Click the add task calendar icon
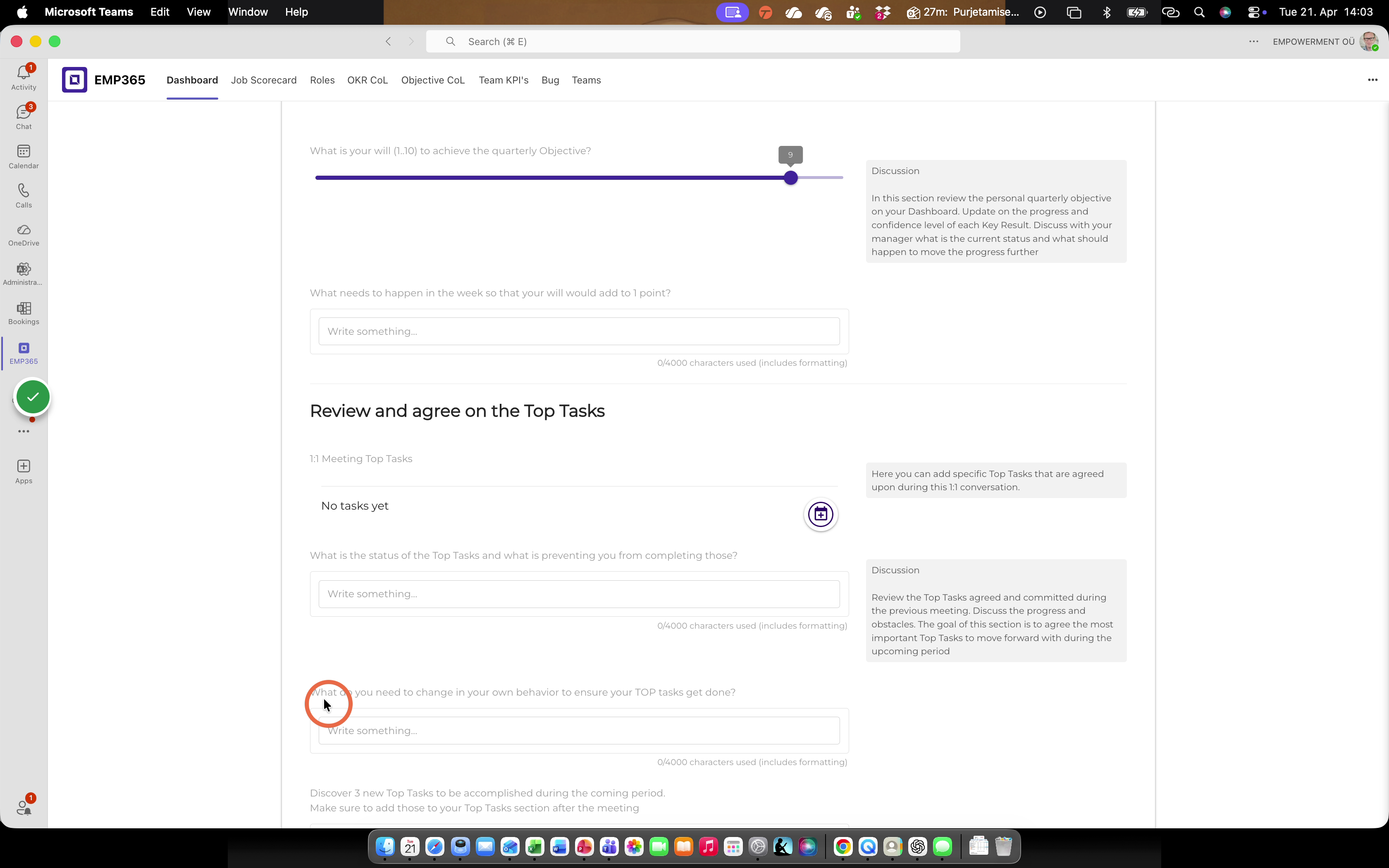 [x=820, y=514]
